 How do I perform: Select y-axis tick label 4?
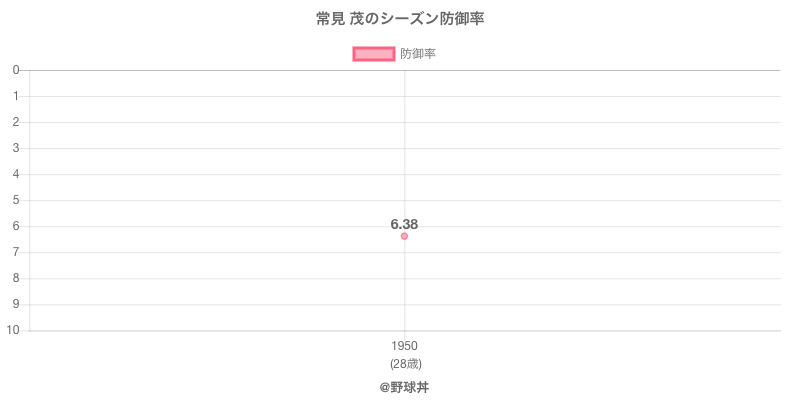coord(16,174)
